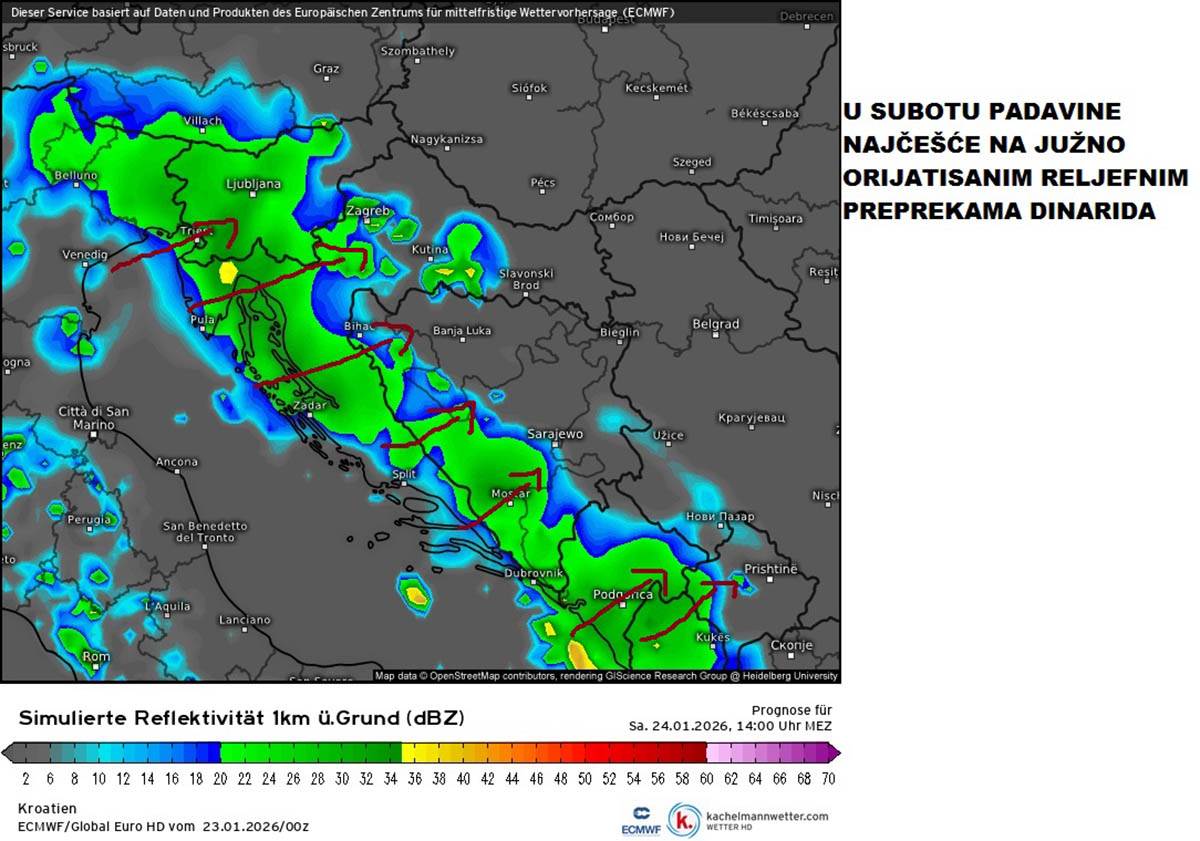The height and width of the screenshot is (841, 1200).
Task: Click the Belgrad city marker
Action: [715, 337]
